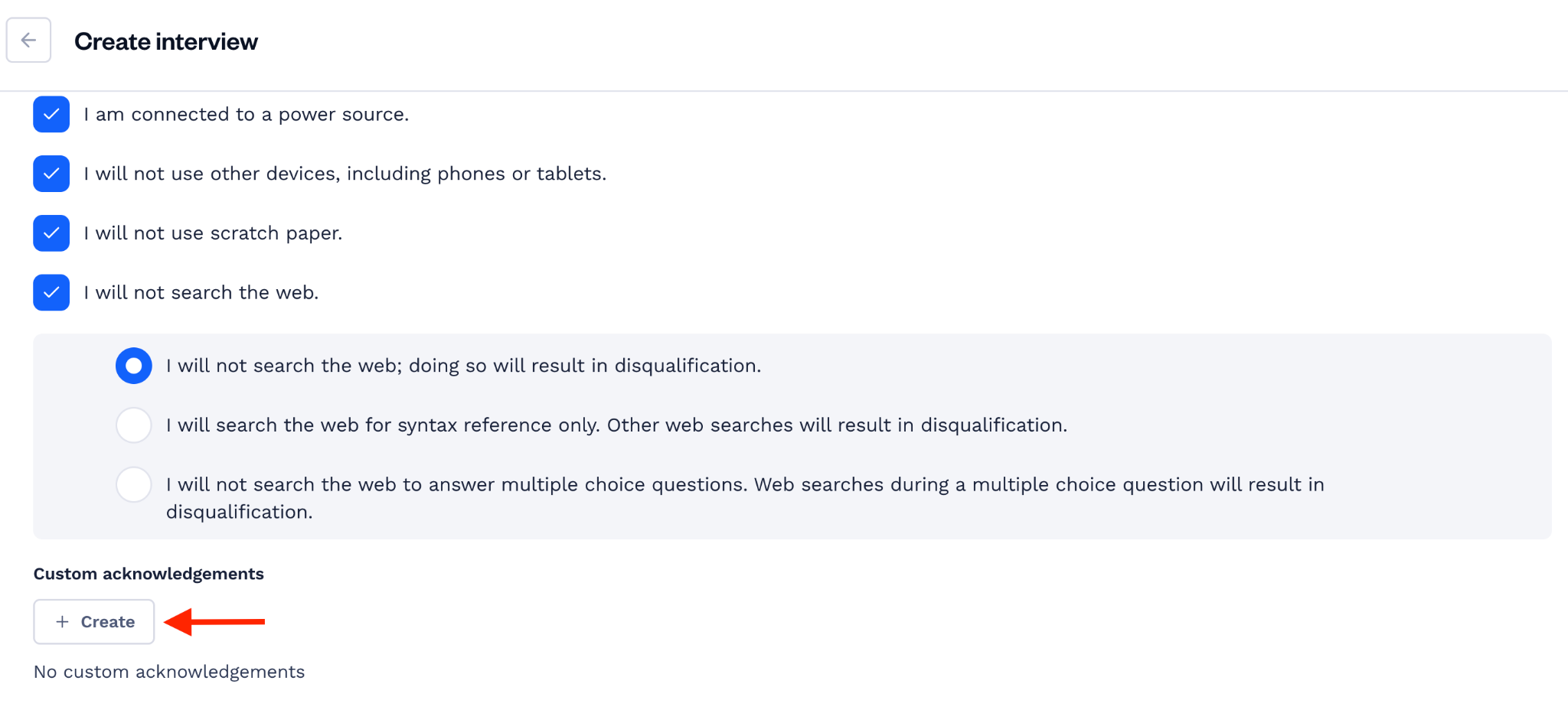Click the 'Create interview' page title
The width and height of the screenshot is (1568, 710).
pos(166,41)
